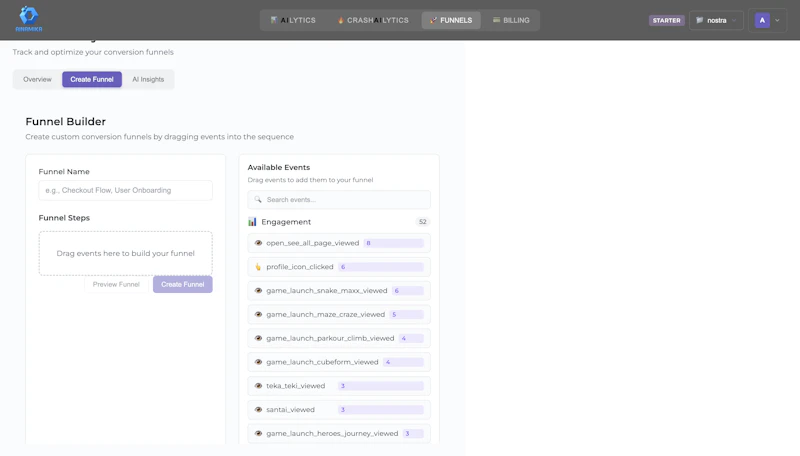Screen dimensions: 800x456
Task: Select the game_launch_parkour_climb_viewed event
Action: (x=339, y=338)
